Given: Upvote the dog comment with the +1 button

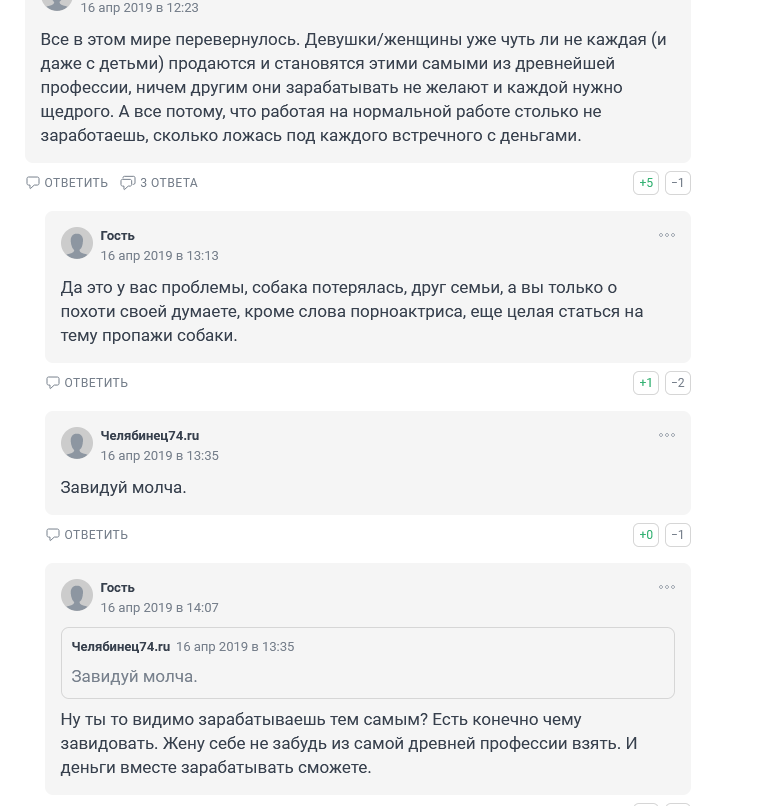Looking at the screenshot, I should (x=646, y=383).
